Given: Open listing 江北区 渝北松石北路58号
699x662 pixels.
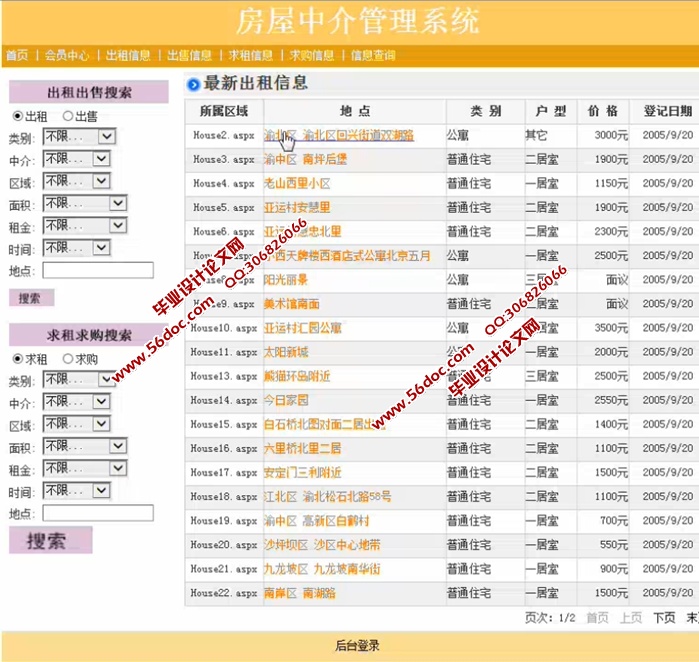Looking at the screenshot, I should click(x=328, y=496).
